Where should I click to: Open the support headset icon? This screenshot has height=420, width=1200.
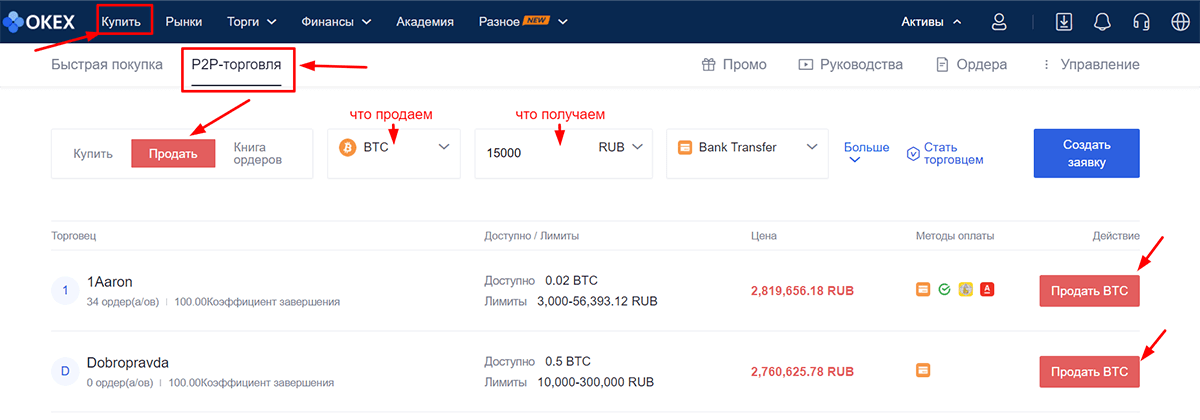(x=1140, y=21)
